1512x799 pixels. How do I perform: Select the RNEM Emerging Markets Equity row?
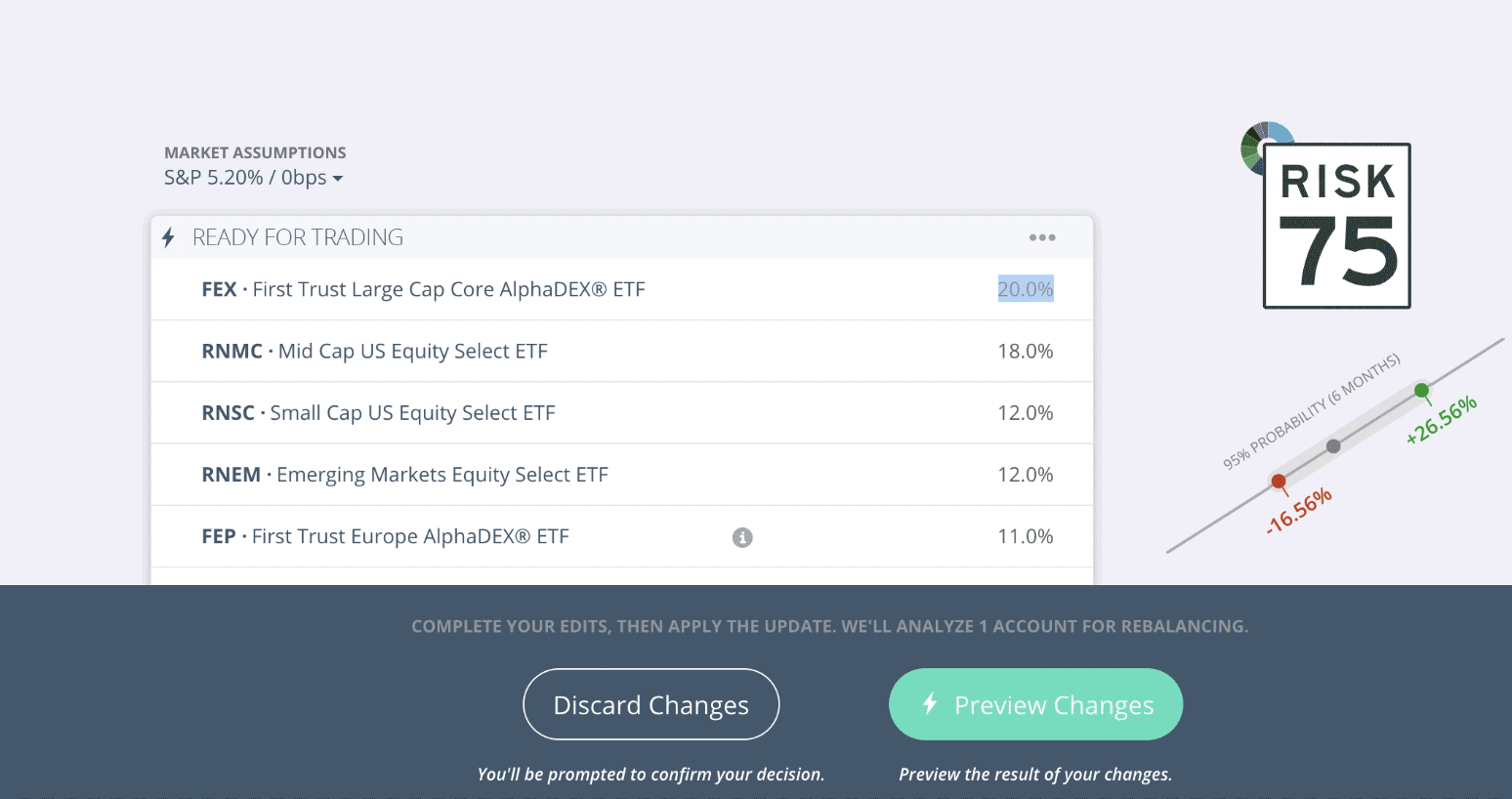(x=404, y=475)
